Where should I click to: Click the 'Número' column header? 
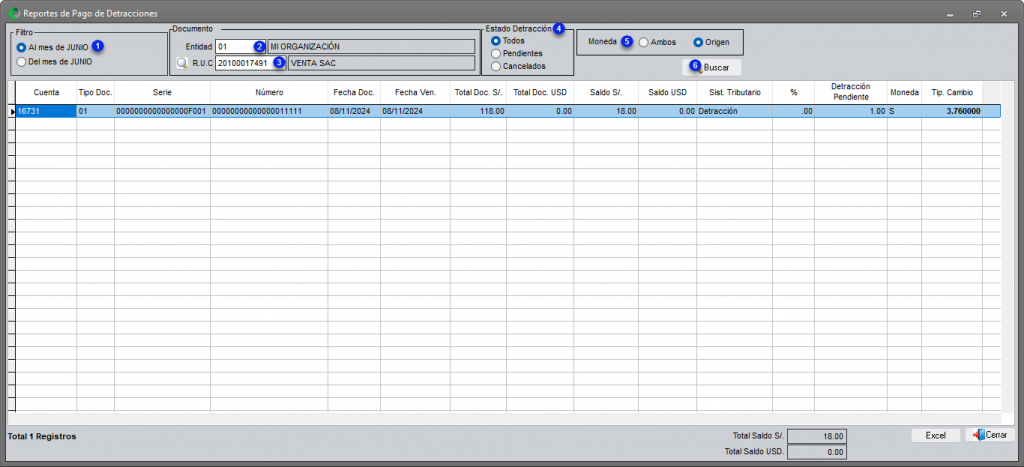tap(269, 93)
